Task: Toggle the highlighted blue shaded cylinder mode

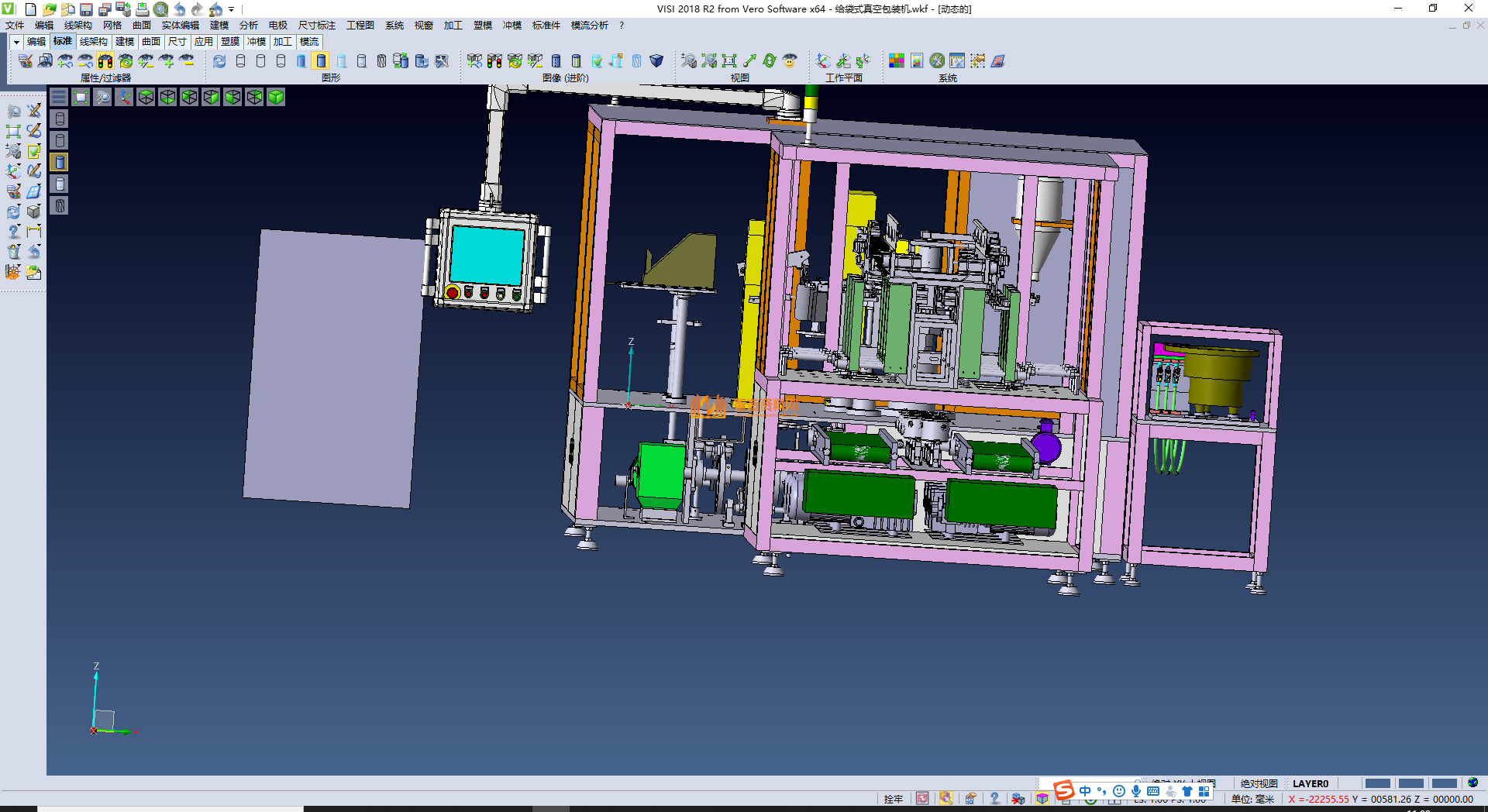Action: click(x=321, y=61)
